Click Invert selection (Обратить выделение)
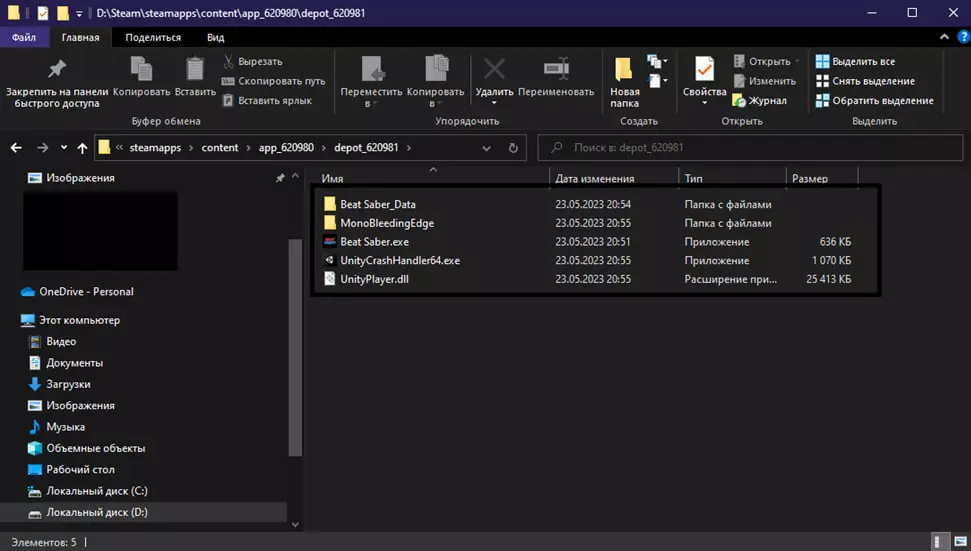Viewport: 971px width, 551px height. [x=873, y=100]
